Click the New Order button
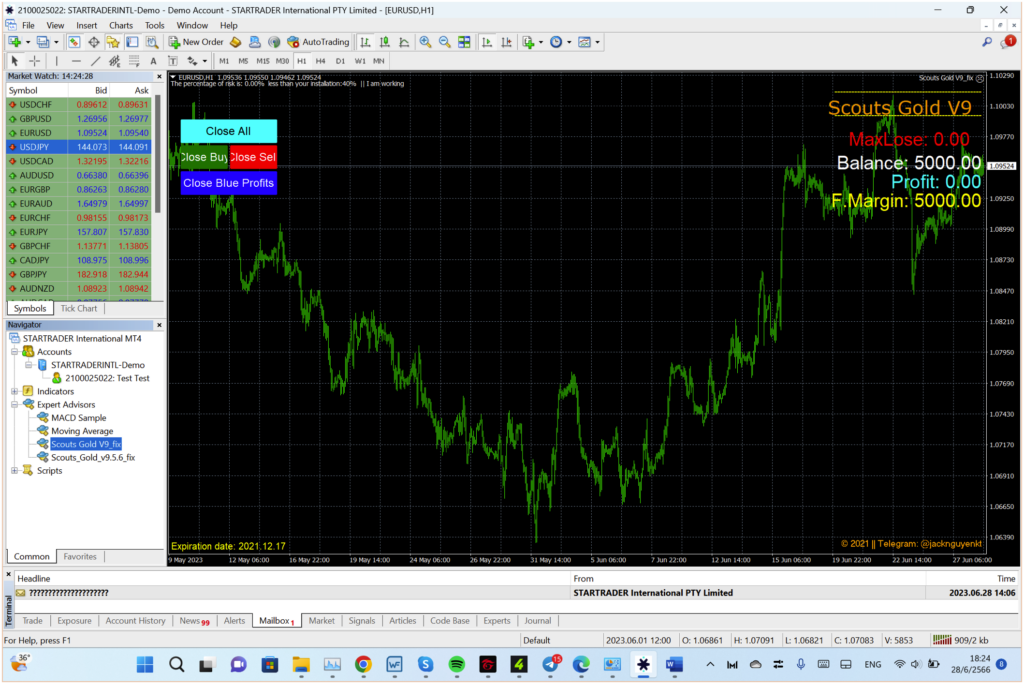Viewport: 1024px width, 686px height. point(196,42)
